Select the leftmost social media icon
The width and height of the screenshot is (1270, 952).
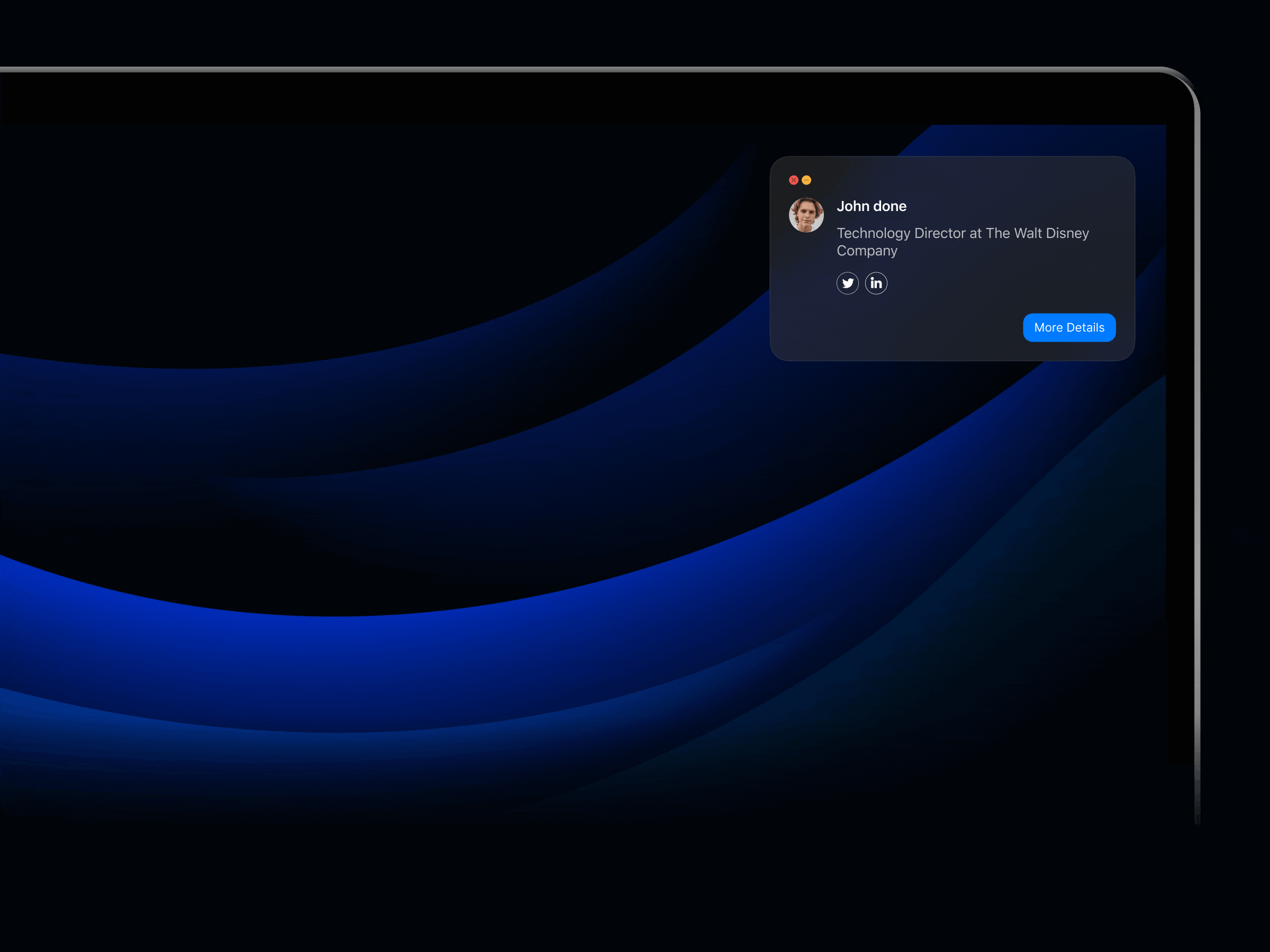(x=847, y=282)
